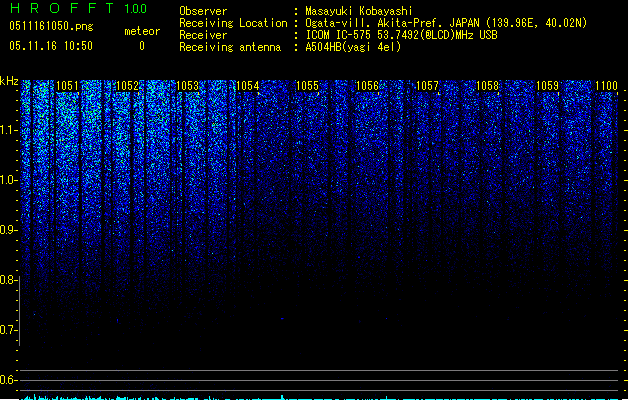
Task: Click time marker 1057
Action: 427,86
